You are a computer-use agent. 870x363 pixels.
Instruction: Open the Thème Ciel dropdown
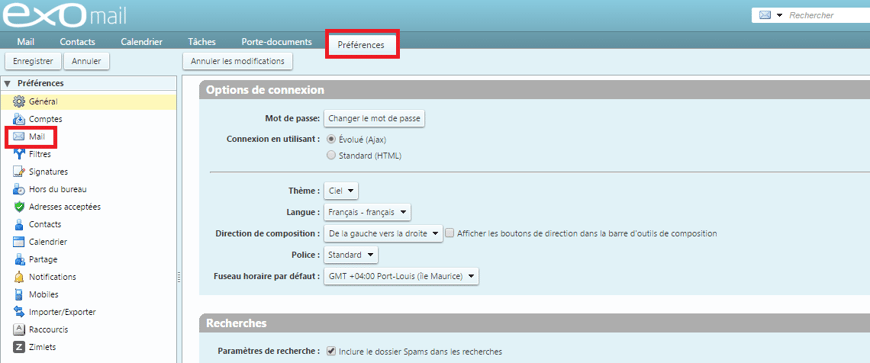(341, 191)
